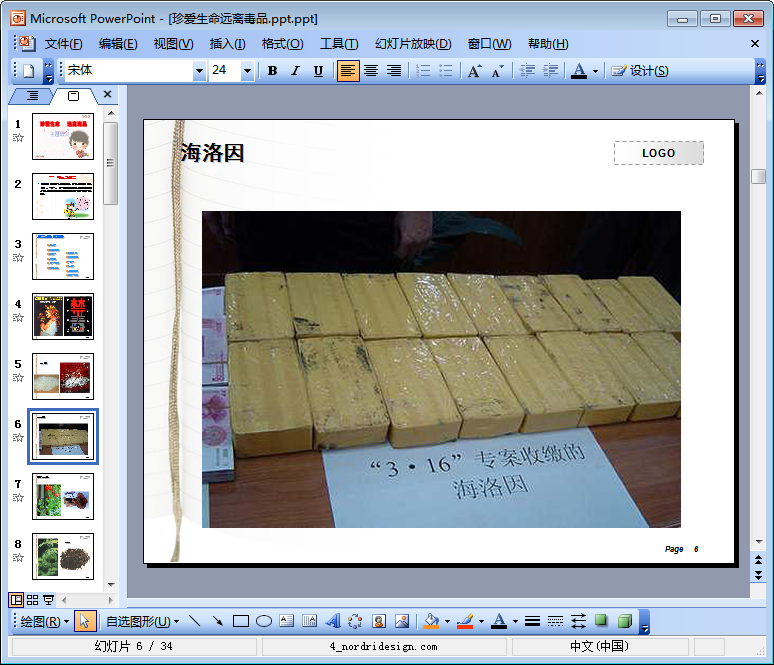The height and width of the screenshot is (665, 774).
Task: Open 文件(F) menu
Action: [64, 44]
